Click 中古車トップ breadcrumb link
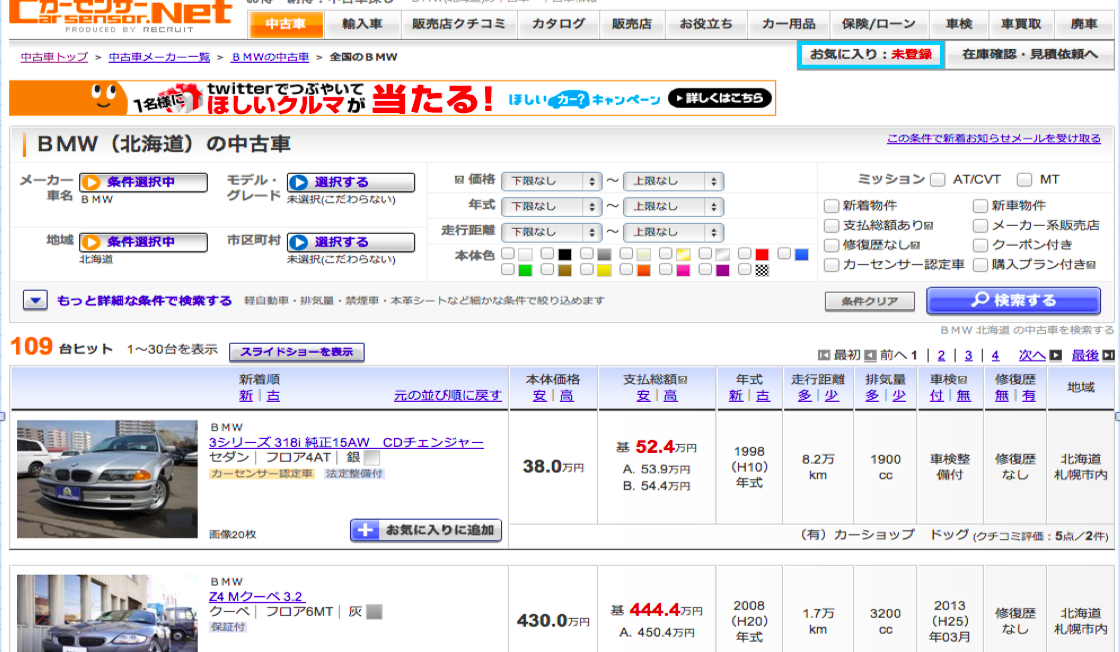Image resolution: width=1120 pixels, height=652 pixels. [54, 56]
